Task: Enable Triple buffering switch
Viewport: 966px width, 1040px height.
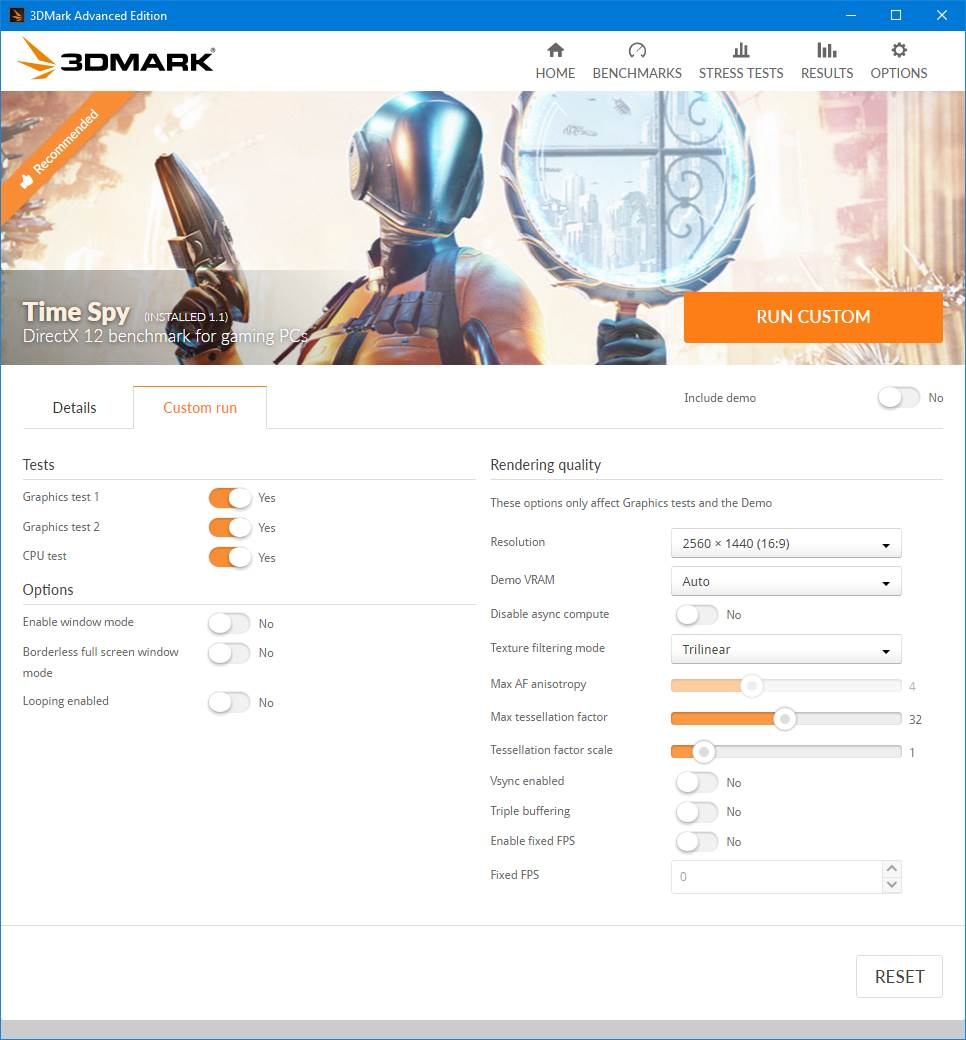Action: 697,812
